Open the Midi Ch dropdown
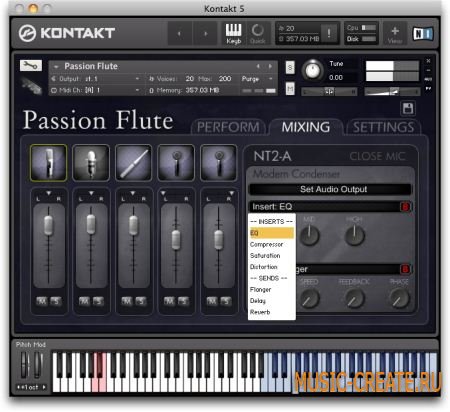The width and height of the screenshot is (450, 412). pos(96,90)
